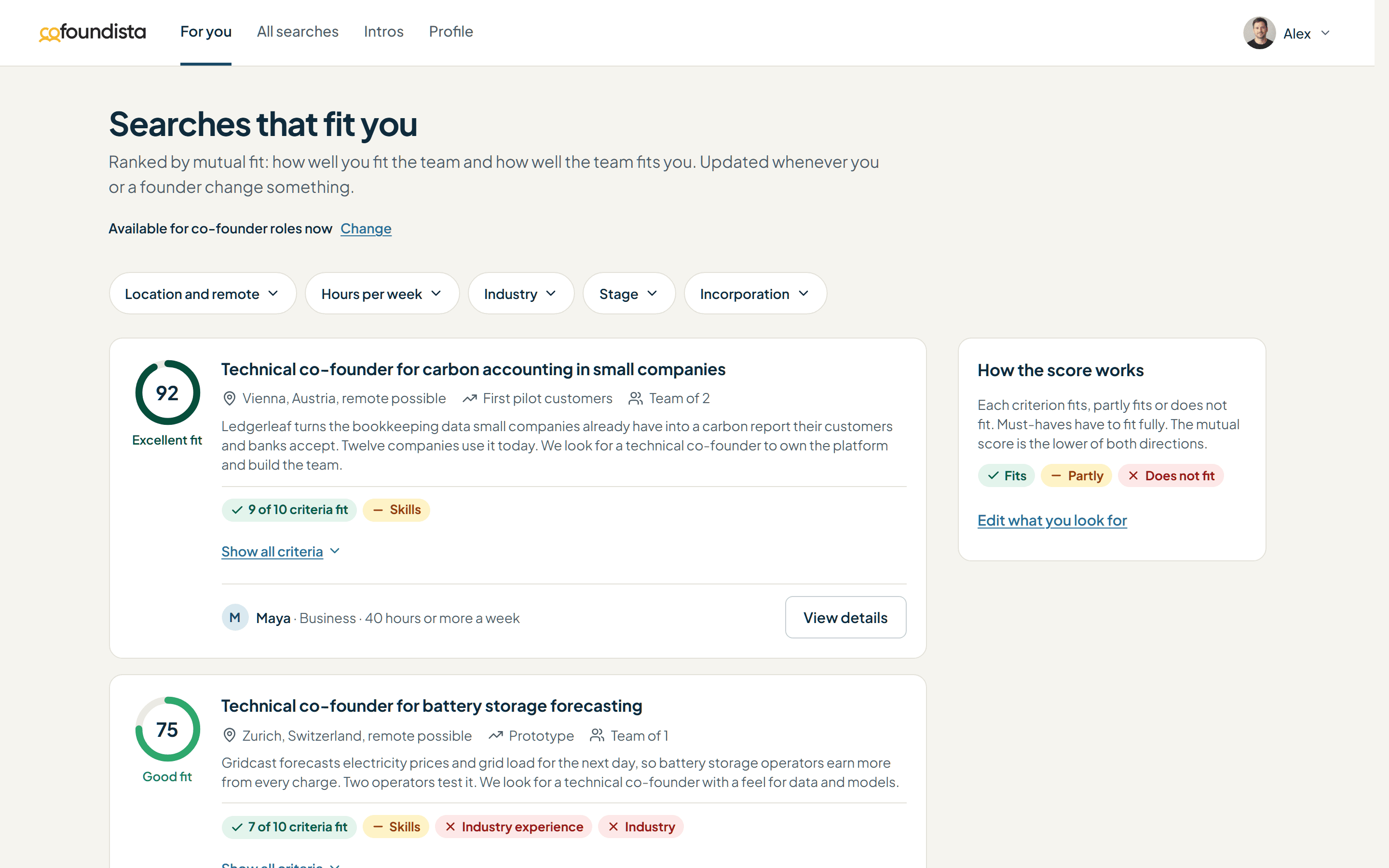
Task: Click the Skills badge on the Gridcast card
Action: [395, 827]
